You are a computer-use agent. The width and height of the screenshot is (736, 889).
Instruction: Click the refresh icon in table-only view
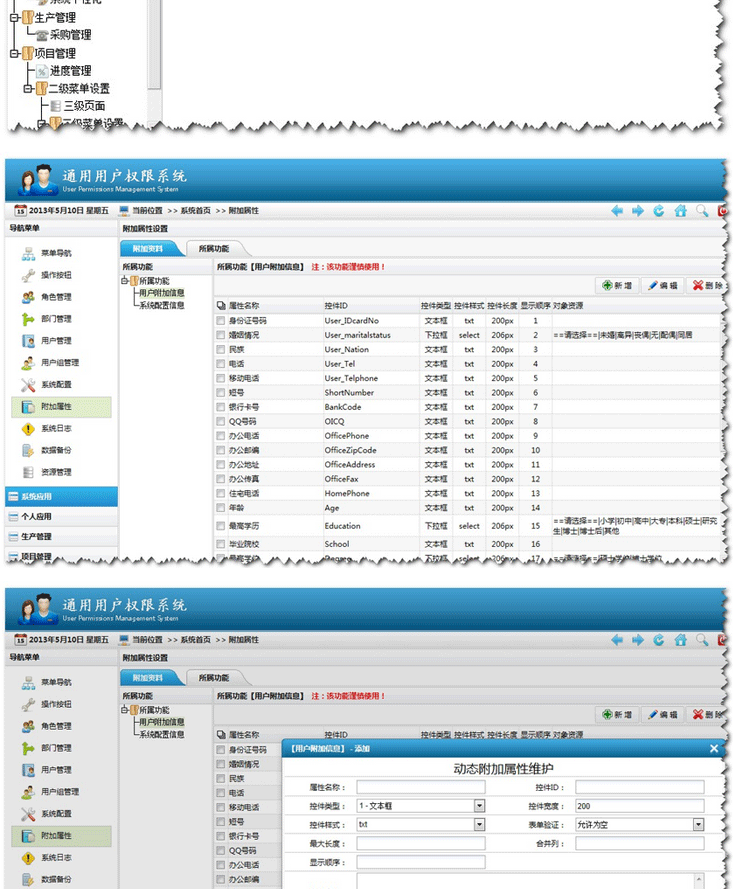tap(659, 211)
